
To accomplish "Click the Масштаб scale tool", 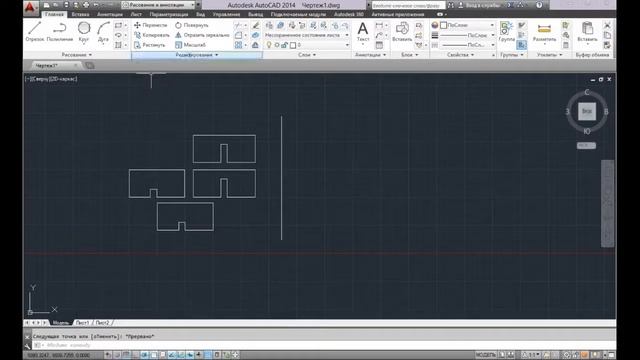I will 190,45.
